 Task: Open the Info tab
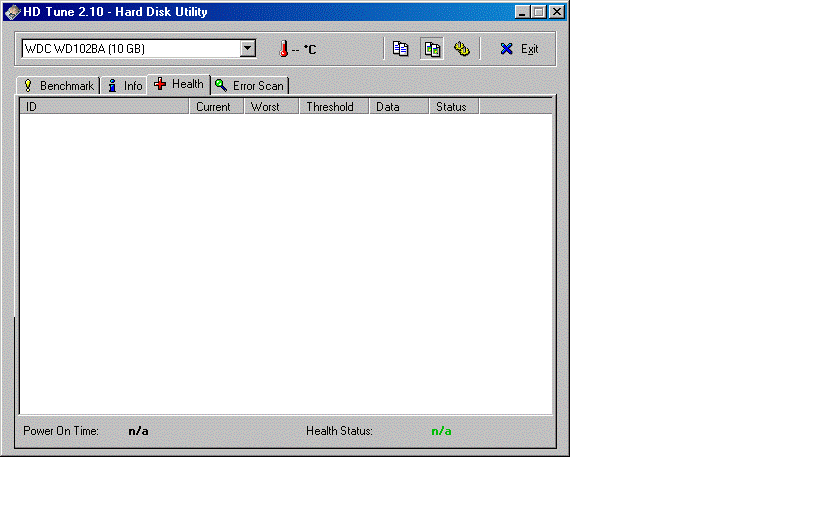pyautogui.click(x=125, y=86)
